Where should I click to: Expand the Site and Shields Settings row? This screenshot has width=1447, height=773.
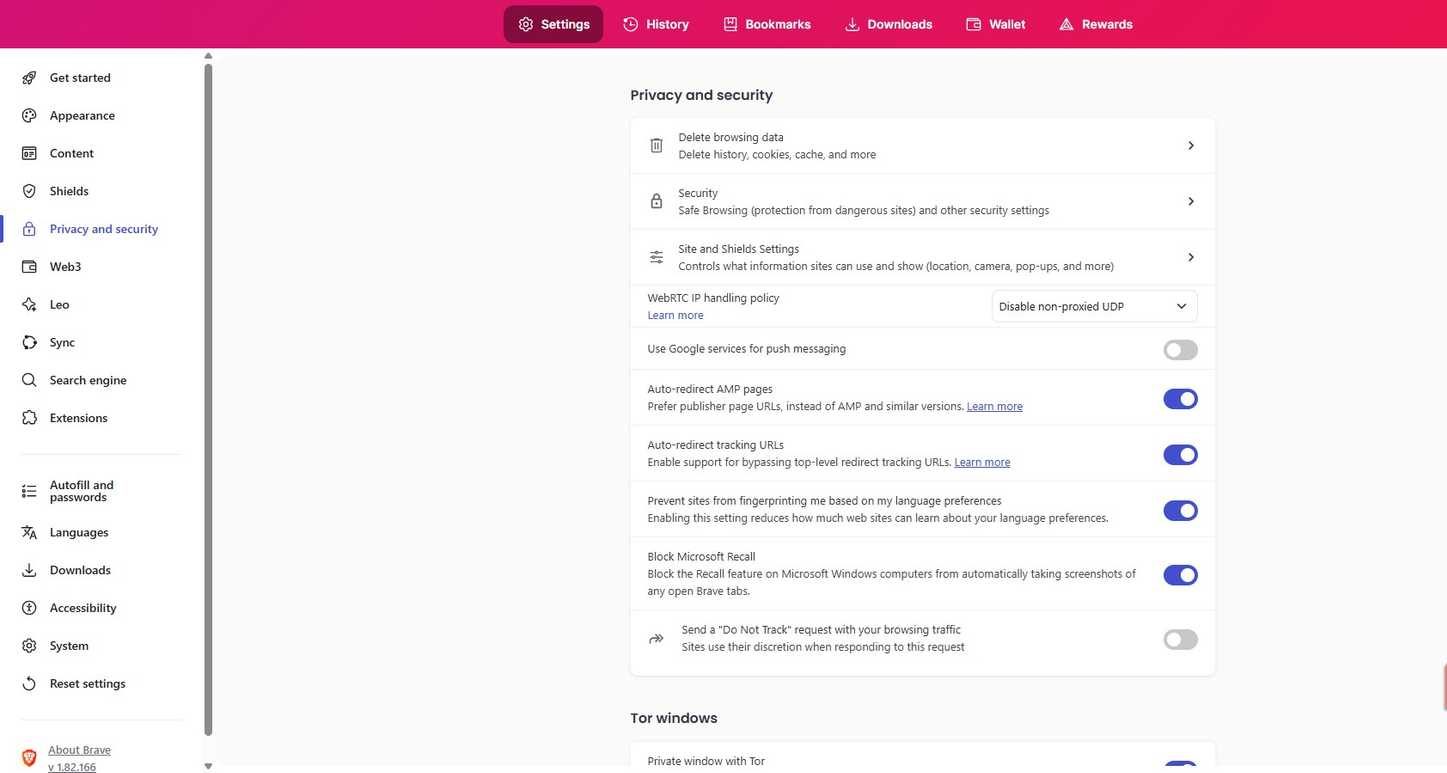coord(1188,255)
